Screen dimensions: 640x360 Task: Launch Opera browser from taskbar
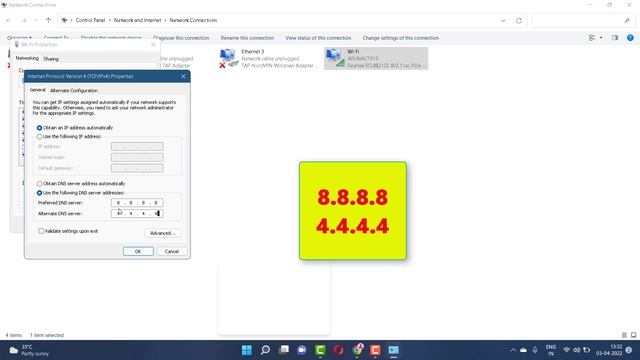(x=338, y=350)
